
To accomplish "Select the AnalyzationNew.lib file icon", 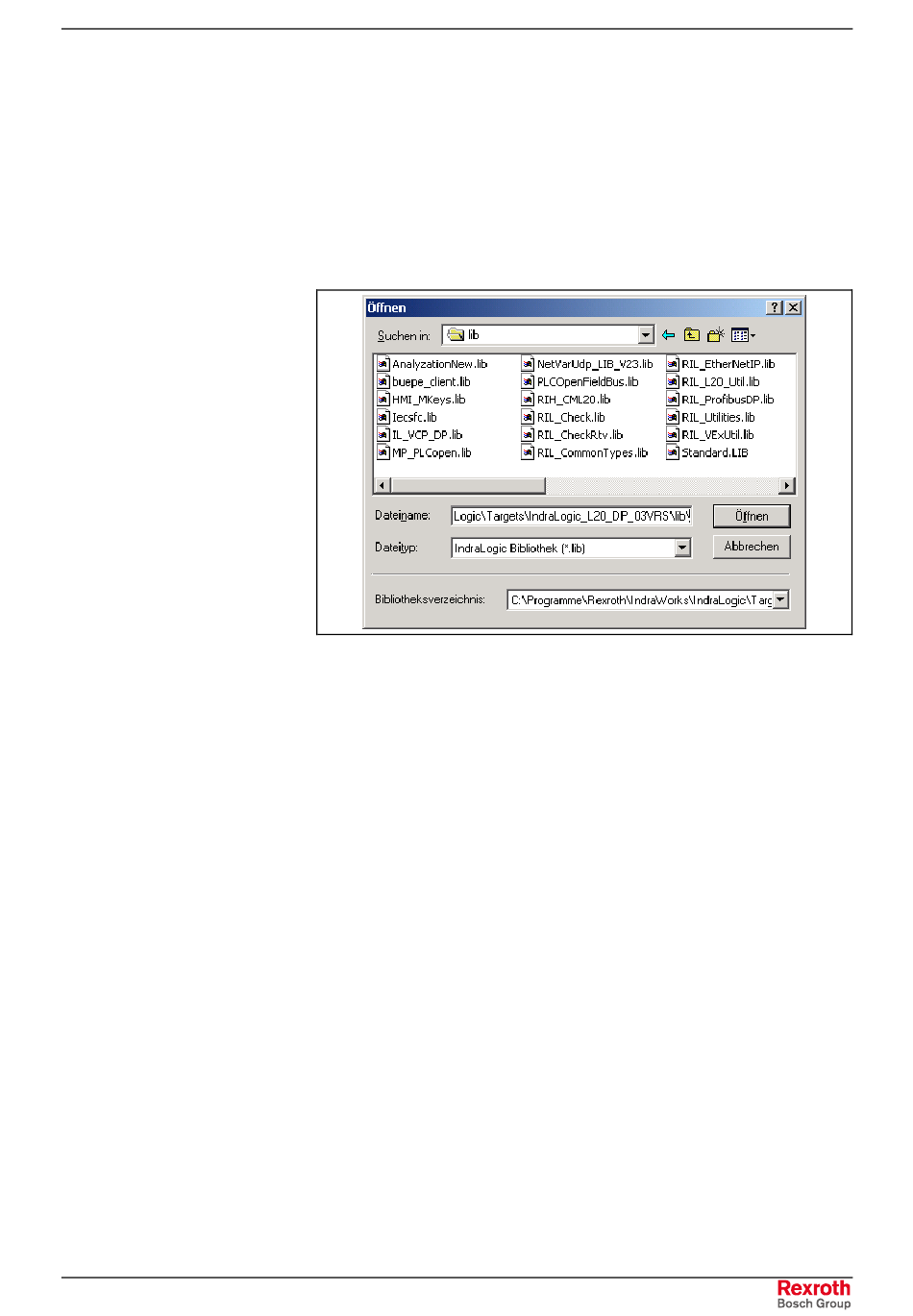I will click(x=383, y=364).
